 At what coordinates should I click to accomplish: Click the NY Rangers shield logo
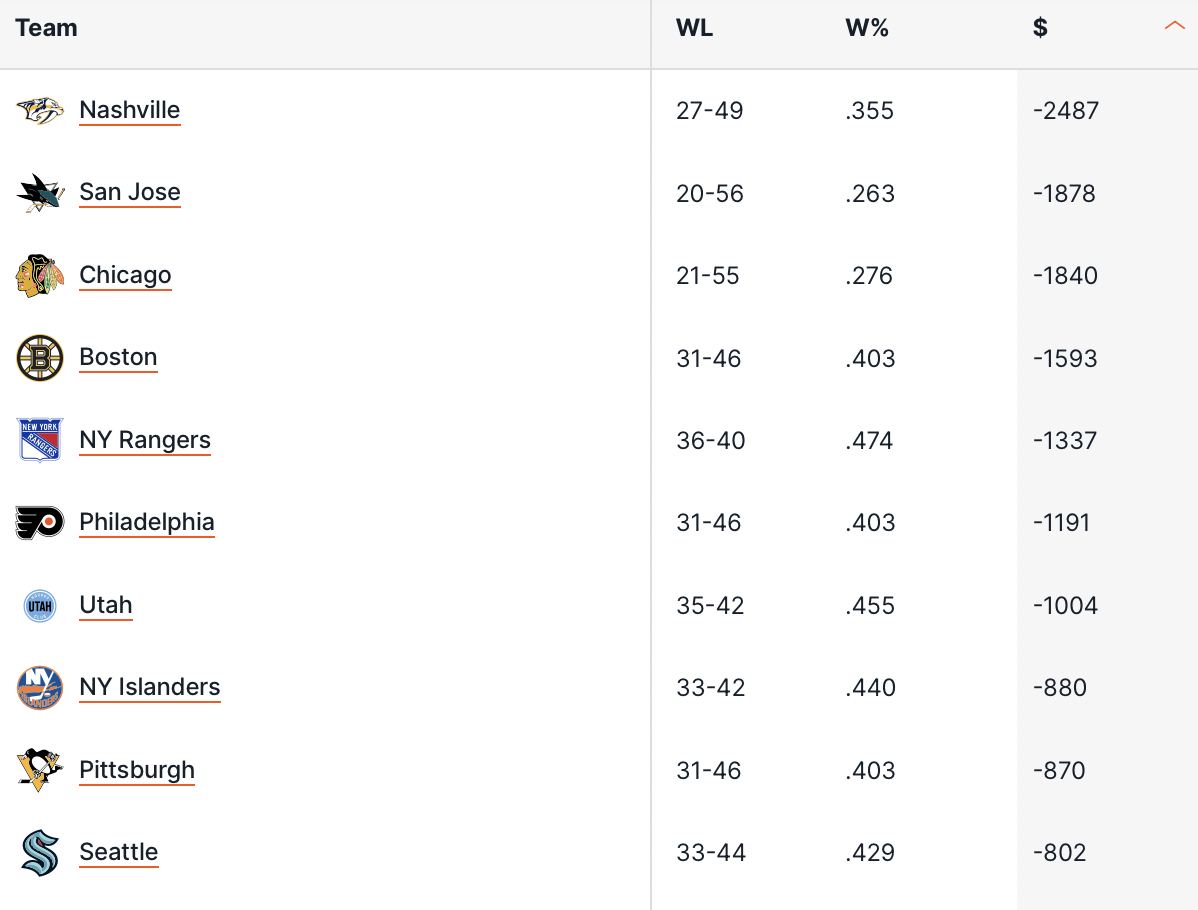pos(40,440)
